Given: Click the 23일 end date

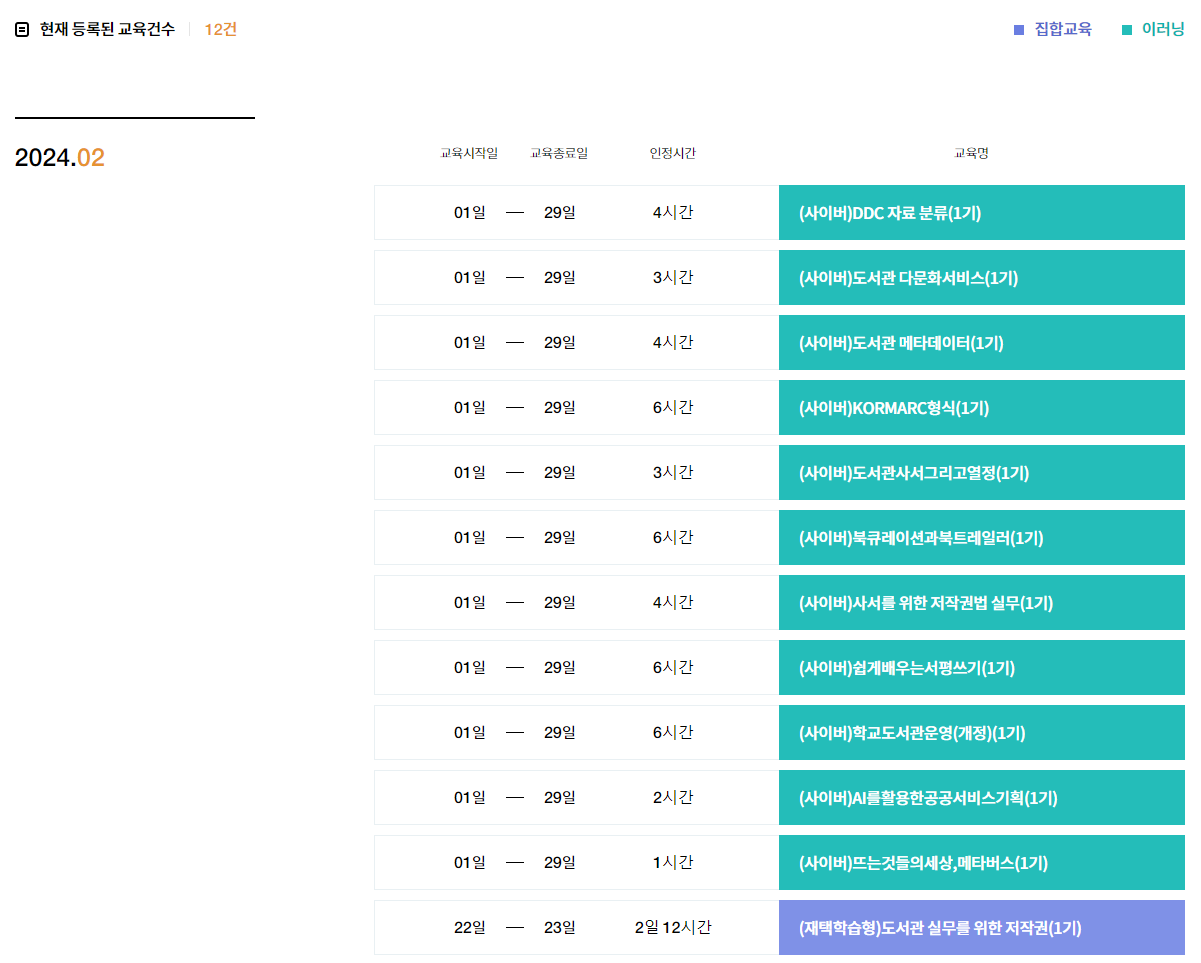Looking at the screenshot, I should click(560, 928).
